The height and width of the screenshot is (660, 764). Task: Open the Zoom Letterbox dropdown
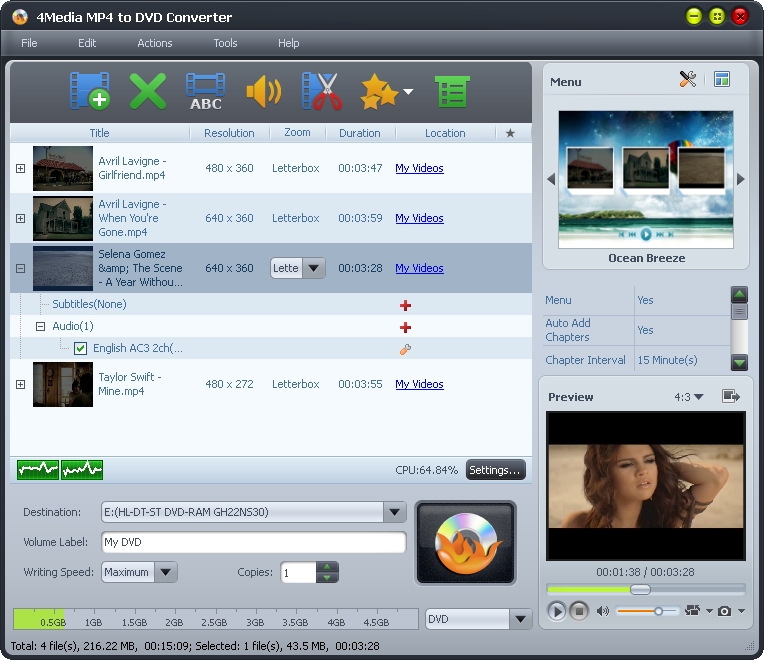(313, 268)
